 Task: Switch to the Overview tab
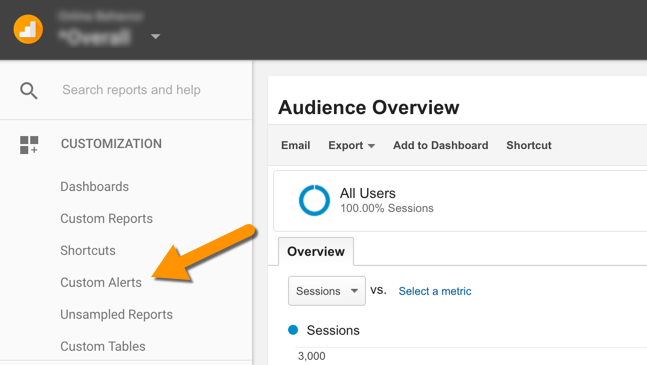[x=316, y=252]
